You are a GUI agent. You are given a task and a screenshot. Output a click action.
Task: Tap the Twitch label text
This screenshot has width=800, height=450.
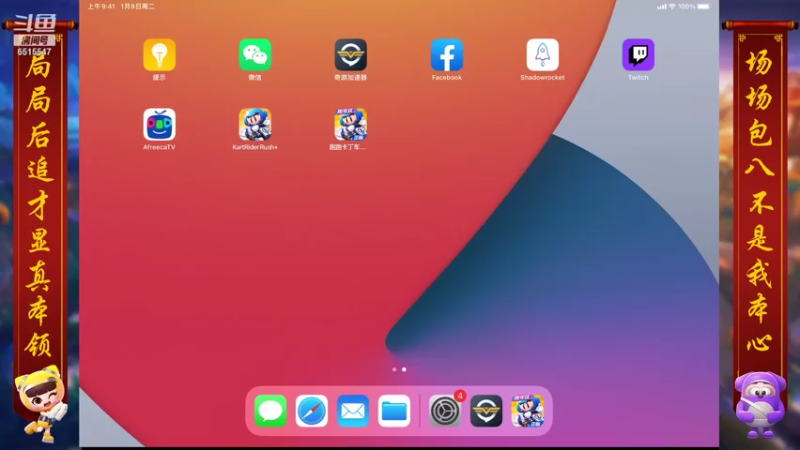[x=638, y=78]
